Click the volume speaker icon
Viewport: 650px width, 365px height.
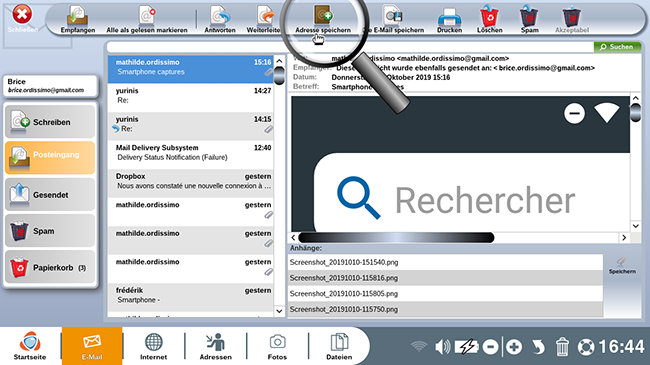442,347
